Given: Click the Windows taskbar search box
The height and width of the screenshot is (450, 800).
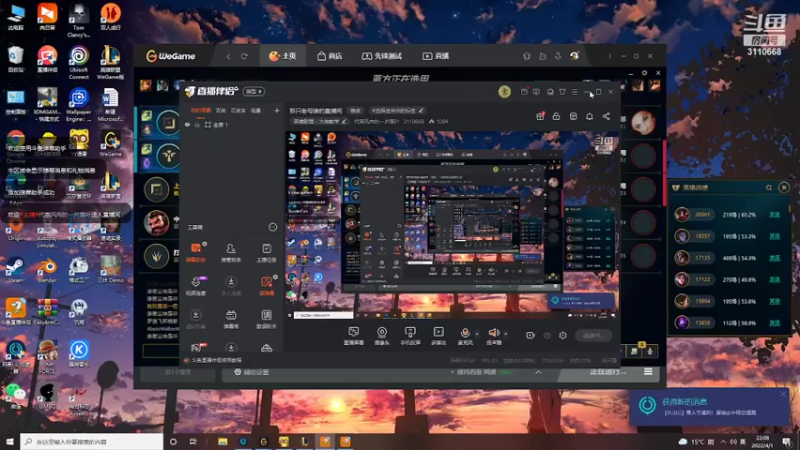Looking at the screenshot, I should tap(92, 441).
